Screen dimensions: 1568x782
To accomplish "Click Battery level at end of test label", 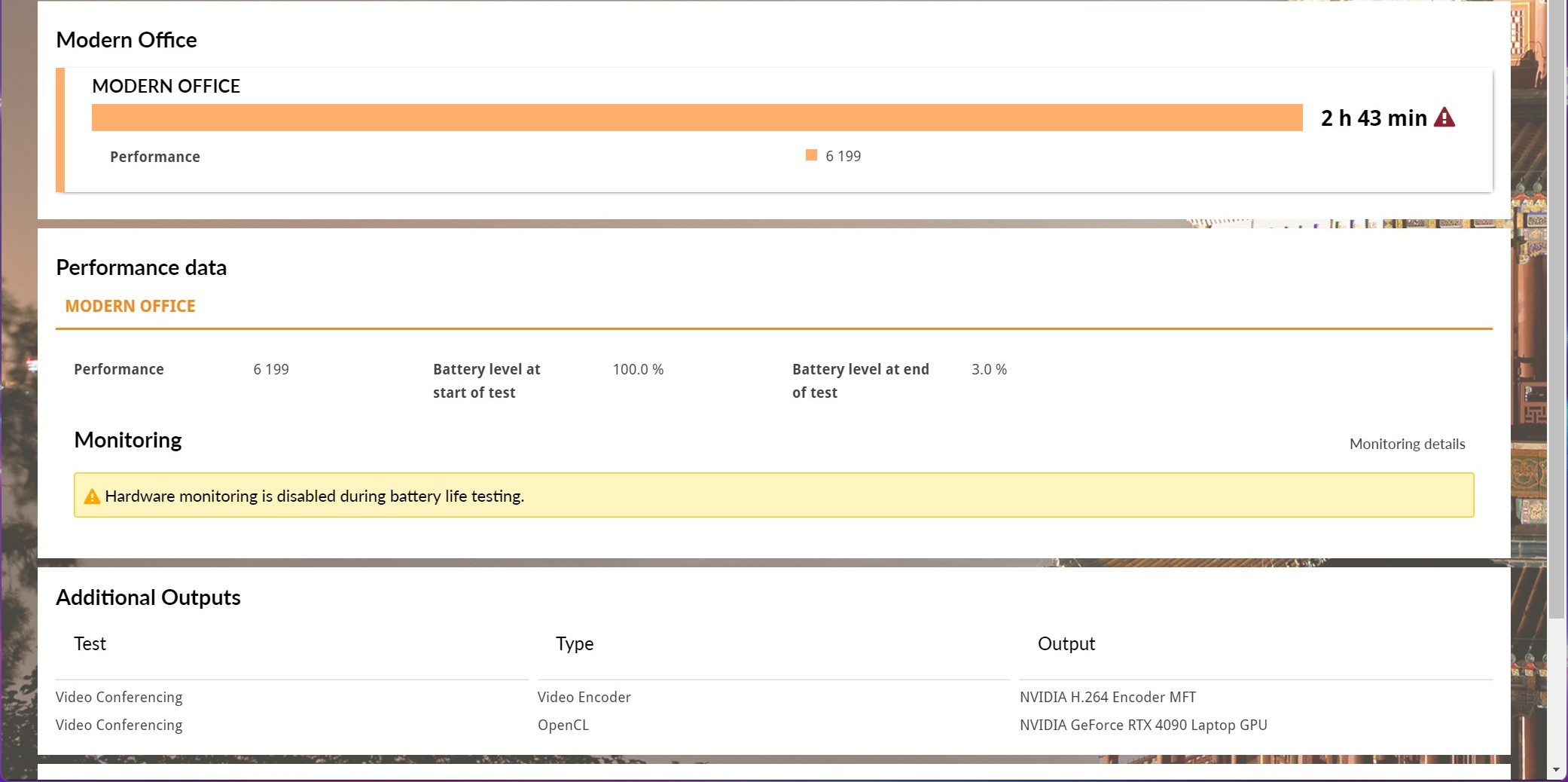I will pyautogui.click(x=860, y=380).
